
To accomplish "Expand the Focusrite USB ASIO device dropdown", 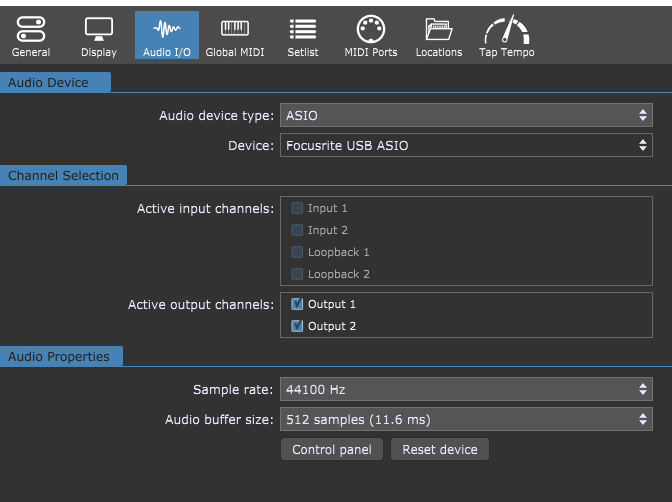I will click(x=466, y=146).
